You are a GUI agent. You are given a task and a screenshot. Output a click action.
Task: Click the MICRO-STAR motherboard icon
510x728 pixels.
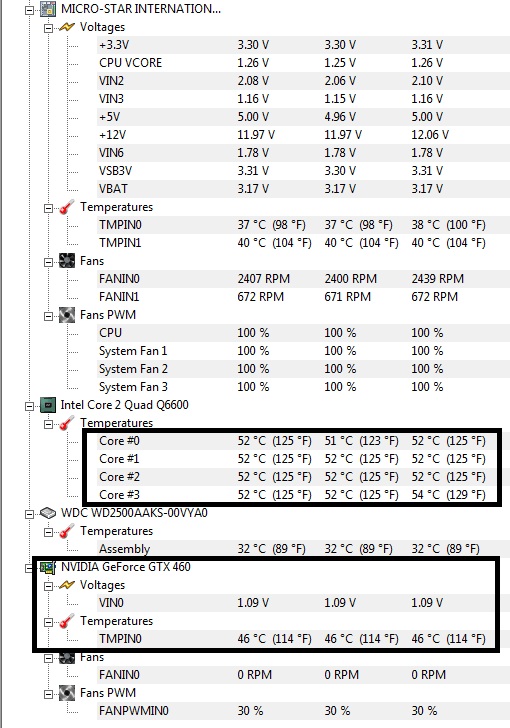(48, 9)
